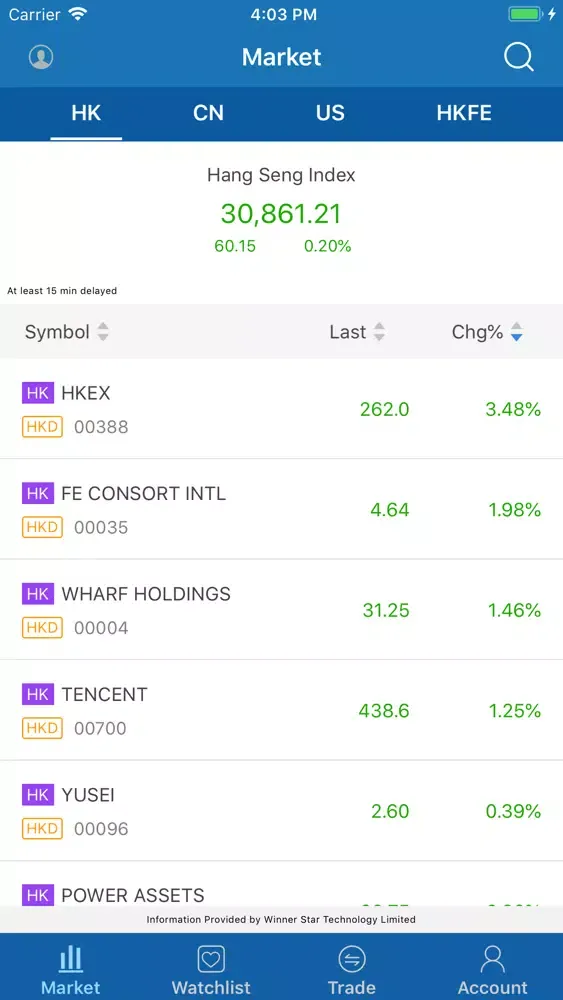Select the HKFE market tab
The height and width of the screenshot is (1000, 563).
464,114
